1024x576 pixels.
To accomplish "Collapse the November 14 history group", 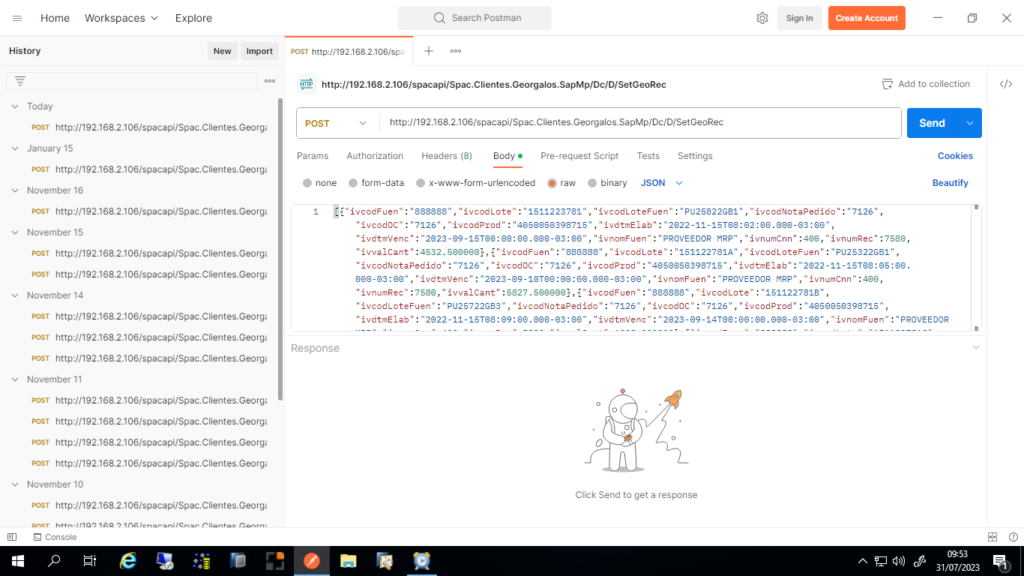I will (15, 296).
